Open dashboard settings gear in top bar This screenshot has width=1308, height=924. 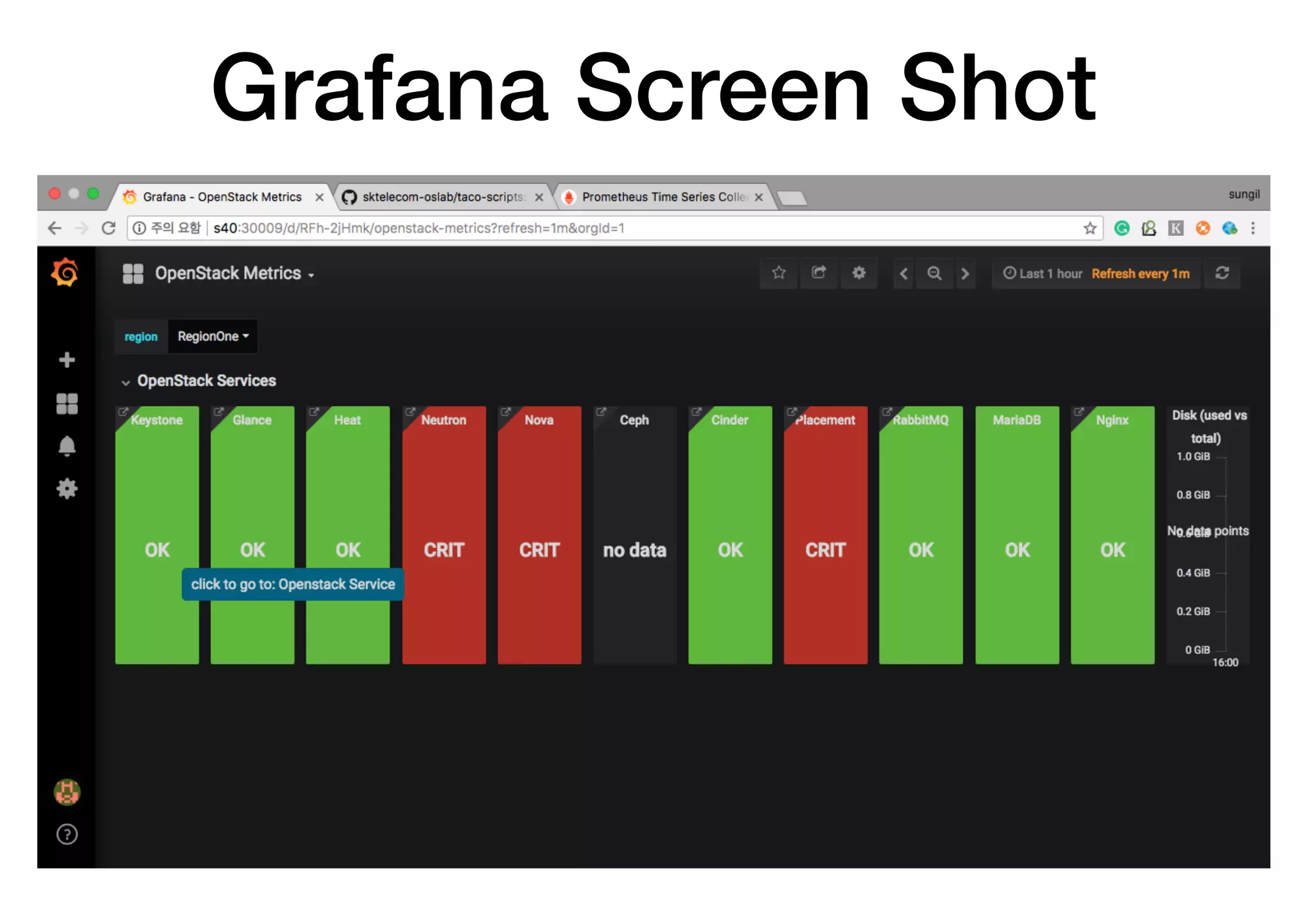tap(859, 273)
